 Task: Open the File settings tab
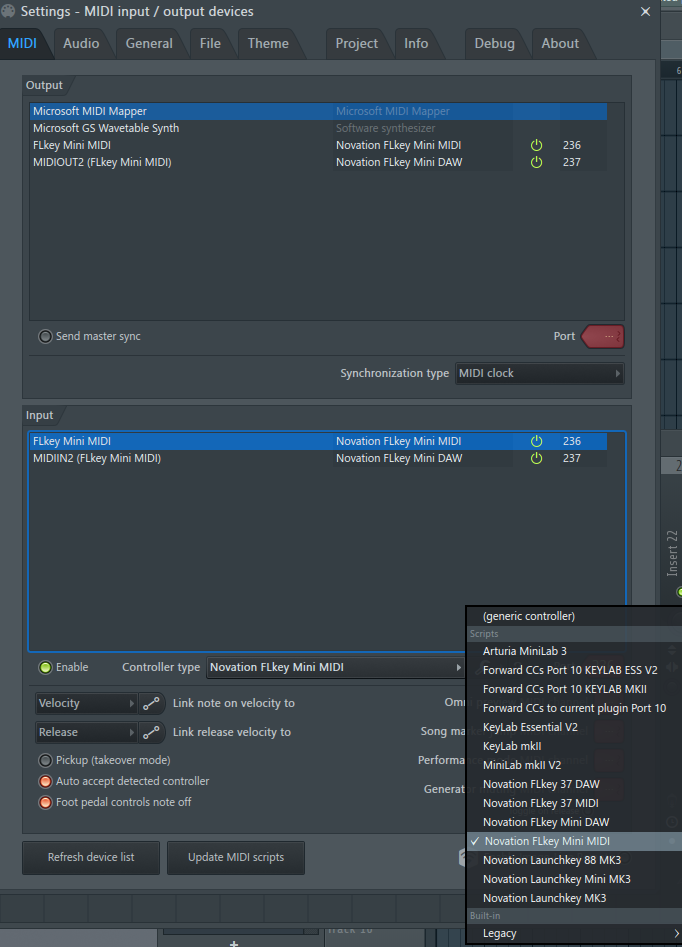click(210, 43)
